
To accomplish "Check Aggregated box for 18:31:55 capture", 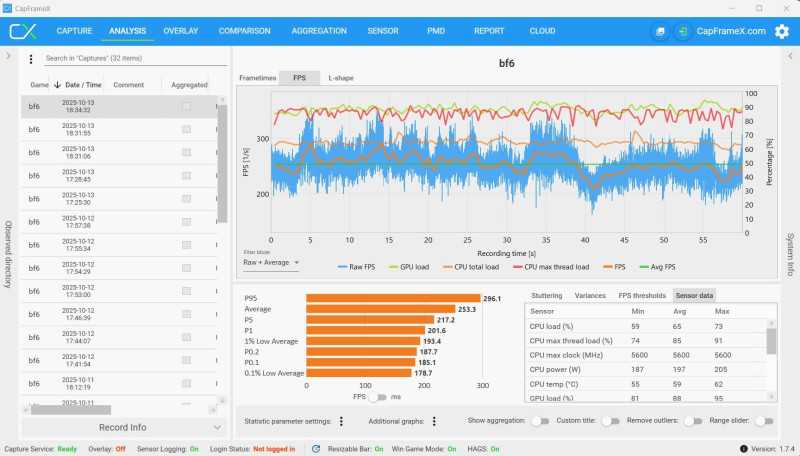I will pyautogui.click(x=186, y=130).
